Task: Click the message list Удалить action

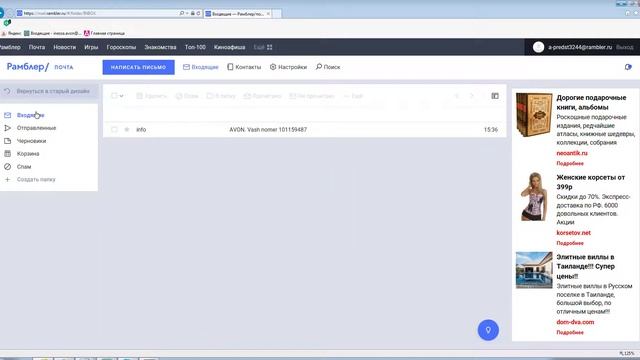Action: coord(151,96)
